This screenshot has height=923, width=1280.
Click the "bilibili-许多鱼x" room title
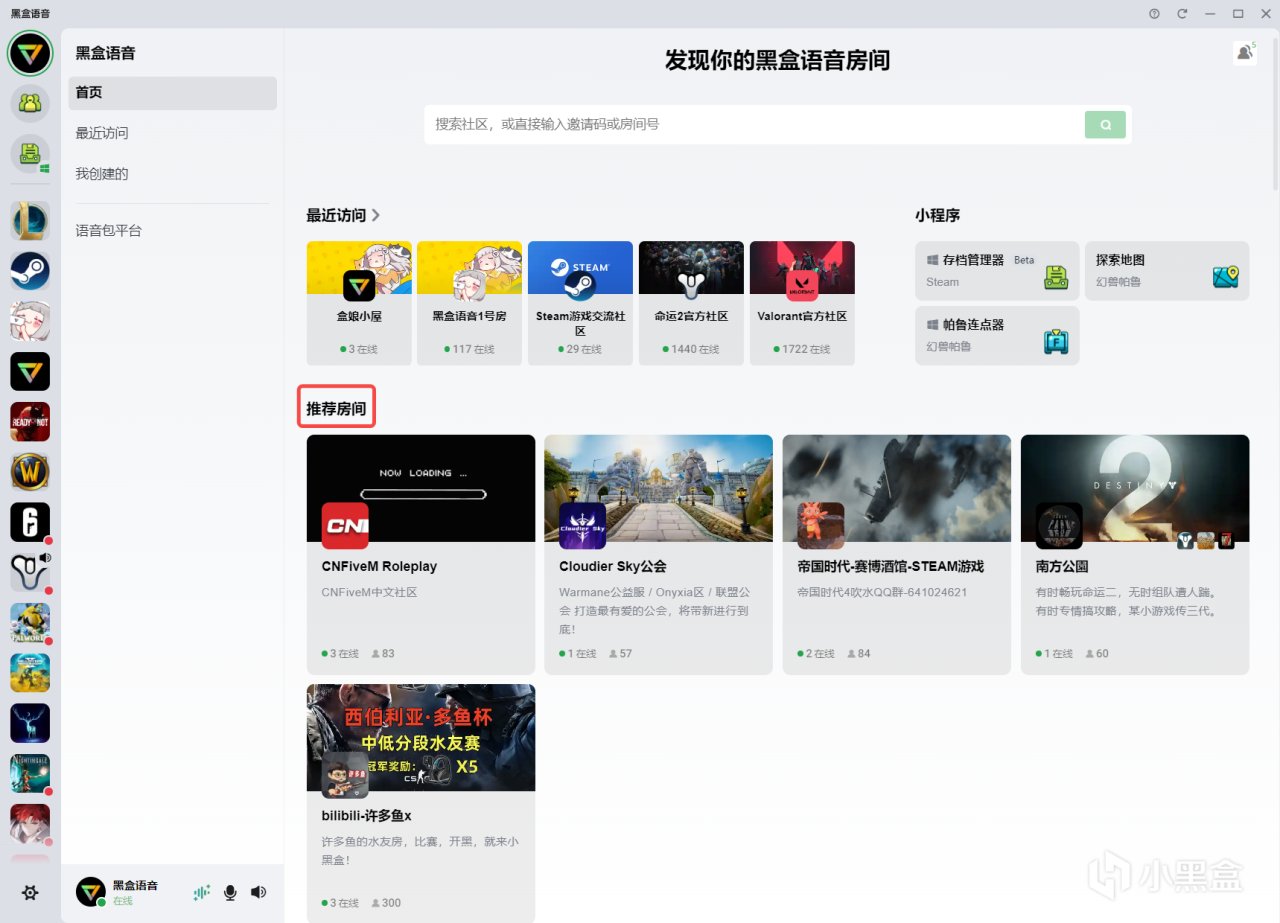point(367,817)
